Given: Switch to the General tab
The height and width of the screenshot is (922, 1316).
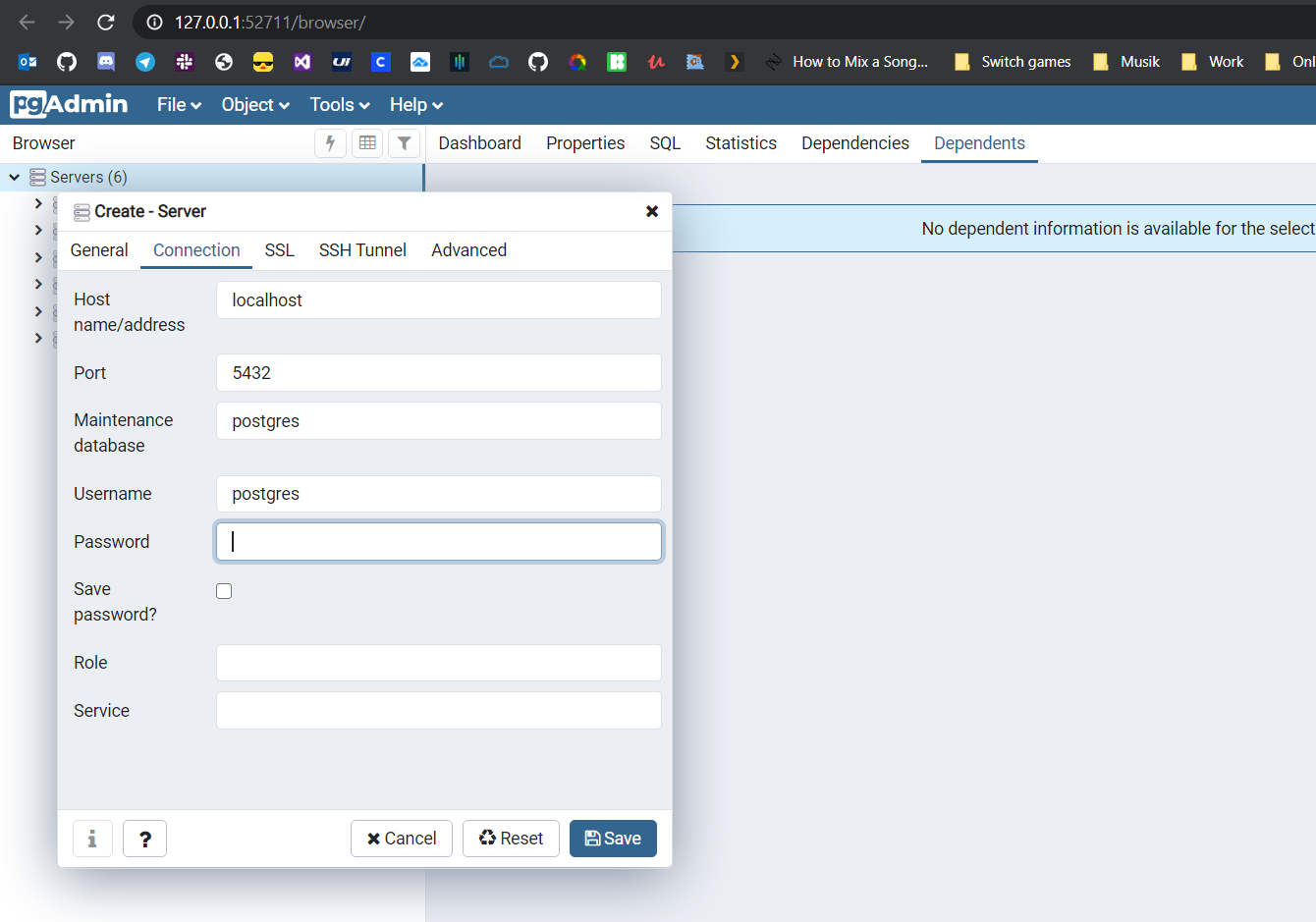Looking at the screenshot, I should pos(99,250).
